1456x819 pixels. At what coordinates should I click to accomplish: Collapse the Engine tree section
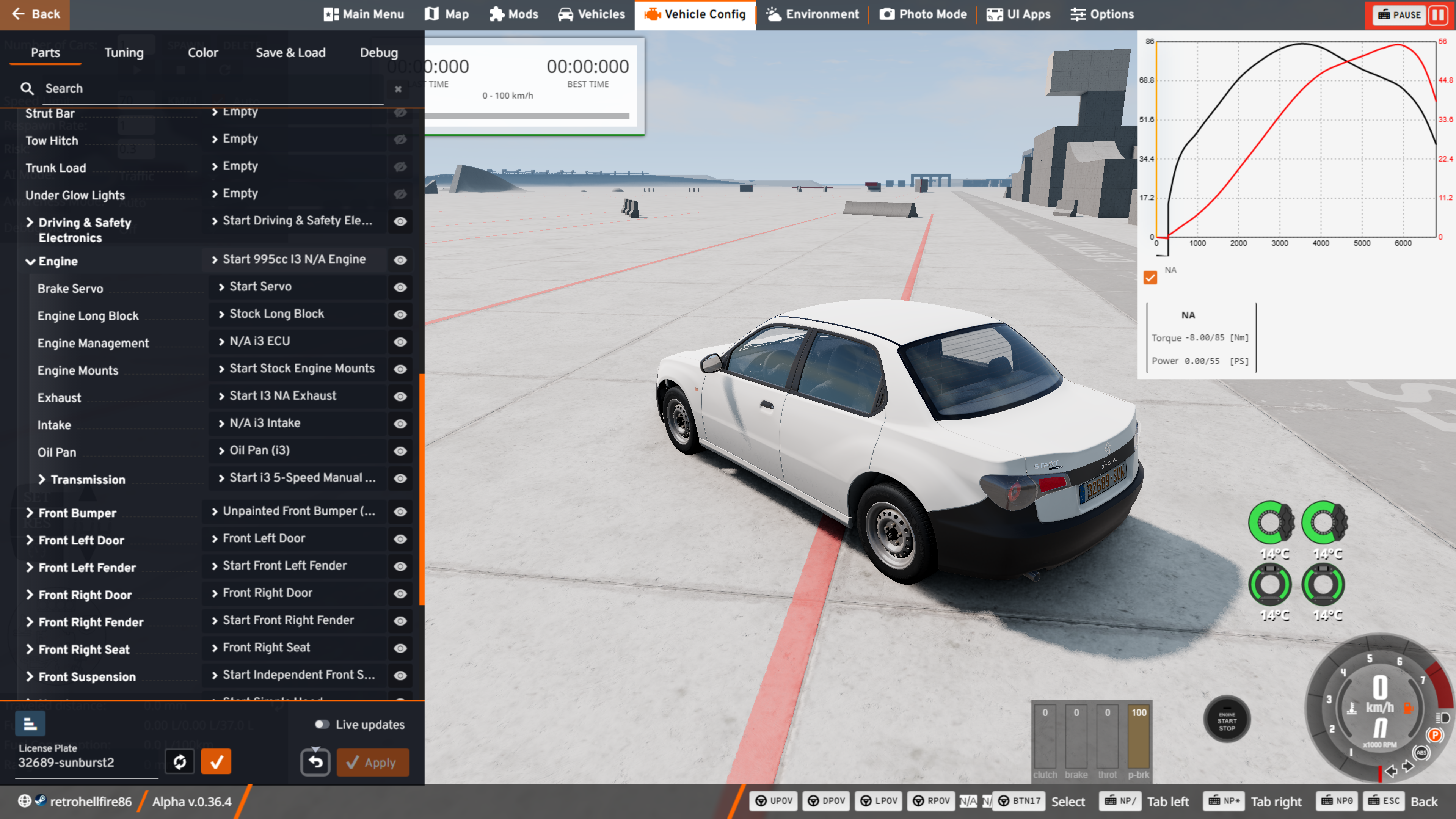coord(30,261)
